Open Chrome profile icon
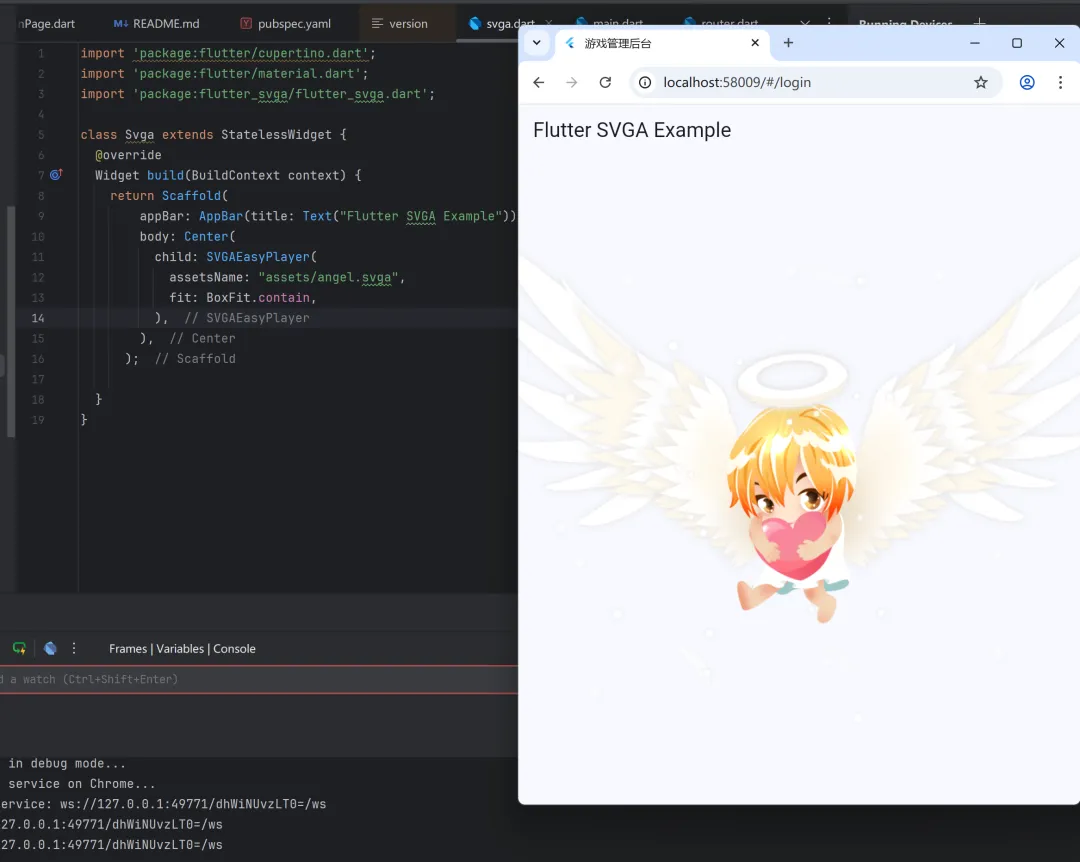Image resolution: width=1080 pixels, height=862 pixels. click(1027, 83)
